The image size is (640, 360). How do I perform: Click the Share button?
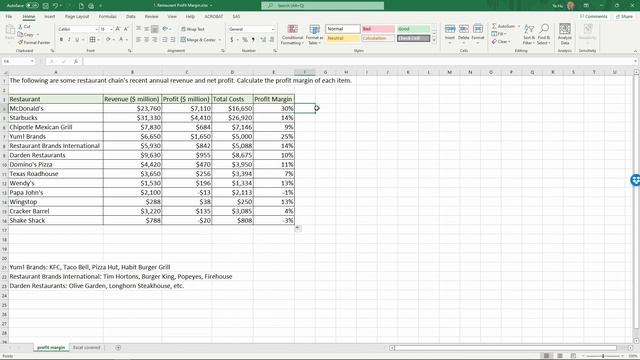coord(624,17)
